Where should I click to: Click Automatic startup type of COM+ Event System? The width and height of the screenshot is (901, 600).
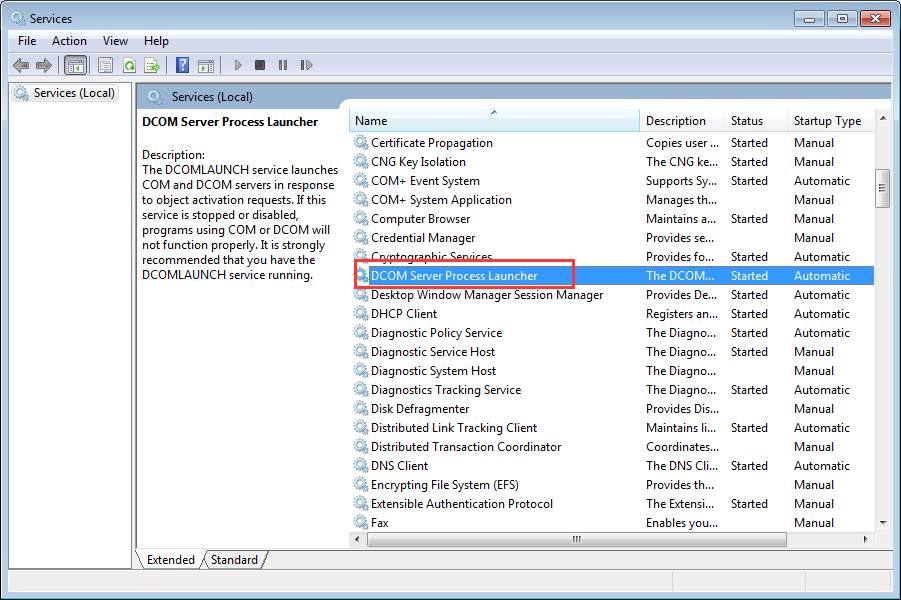click(822, 180)
